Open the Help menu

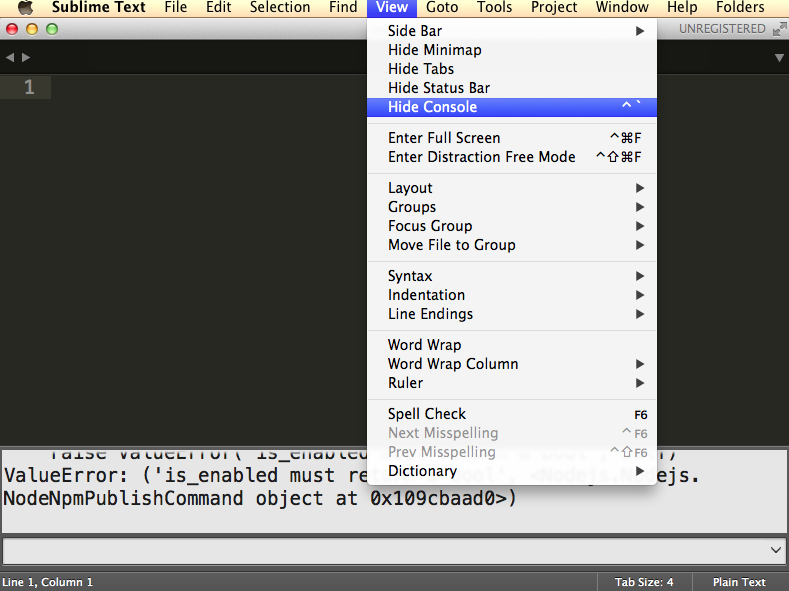tap(682, 7)
